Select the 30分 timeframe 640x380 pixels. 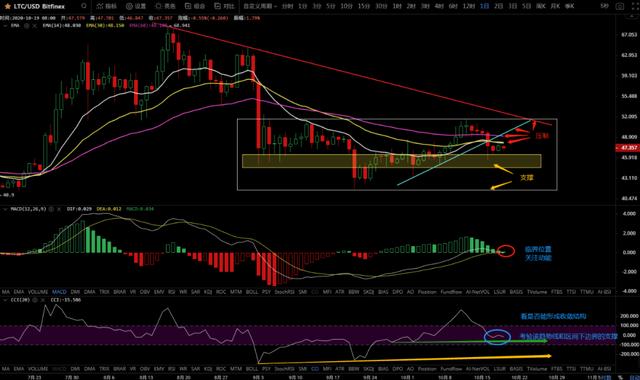coord(381,6)
